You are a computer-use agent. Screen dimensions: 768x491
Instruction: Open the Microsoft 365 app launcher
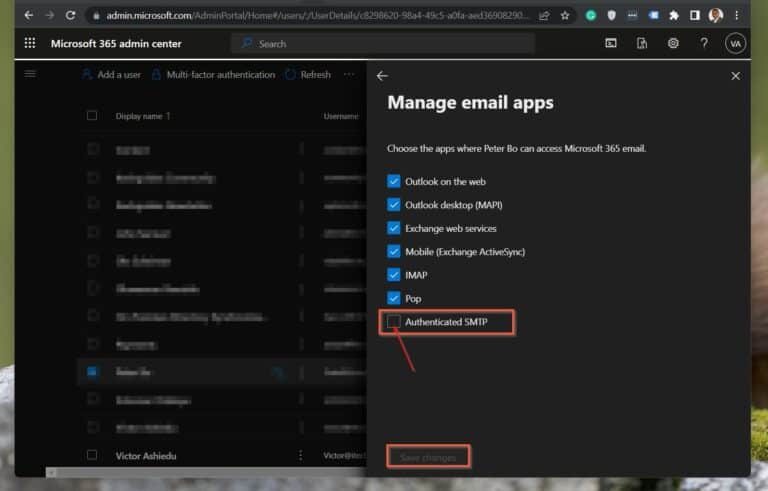[x=30, y=43]
